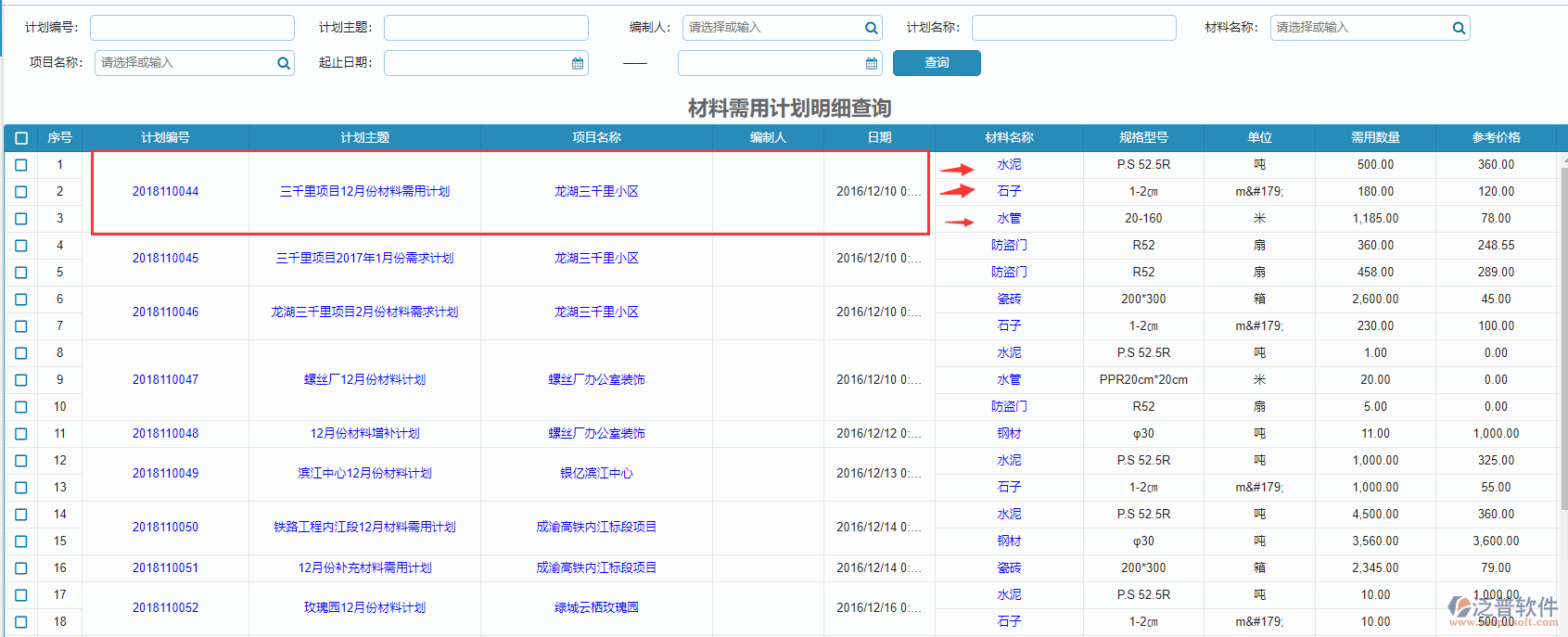
Task: Sort by 需用数量 column header
Action: coord(1374,137)
